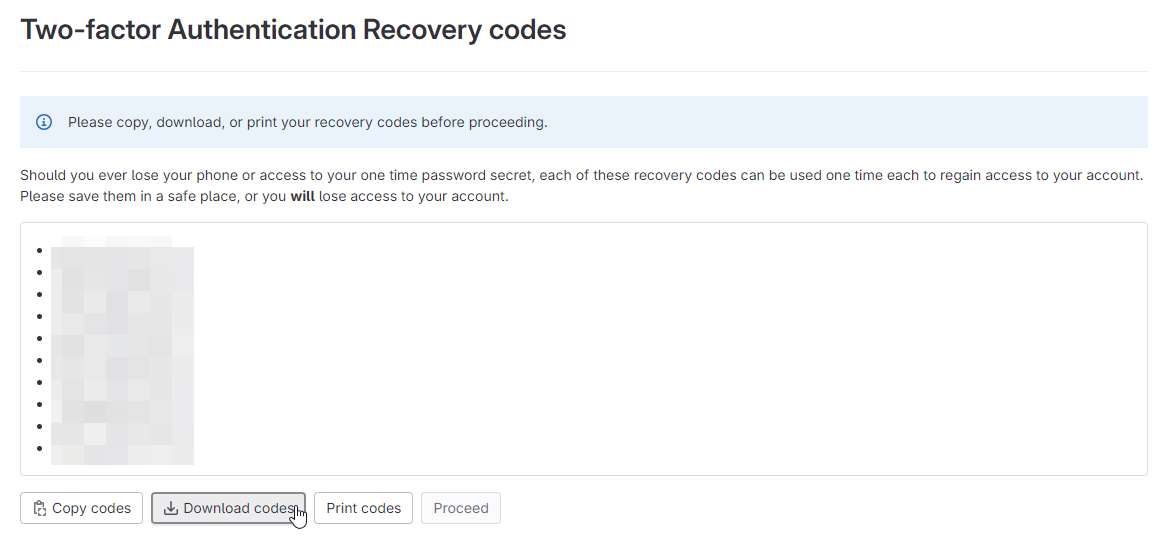Select the first blurred recovery code
Viewport: 1157px width, 556px height.
tap(122, 250)
